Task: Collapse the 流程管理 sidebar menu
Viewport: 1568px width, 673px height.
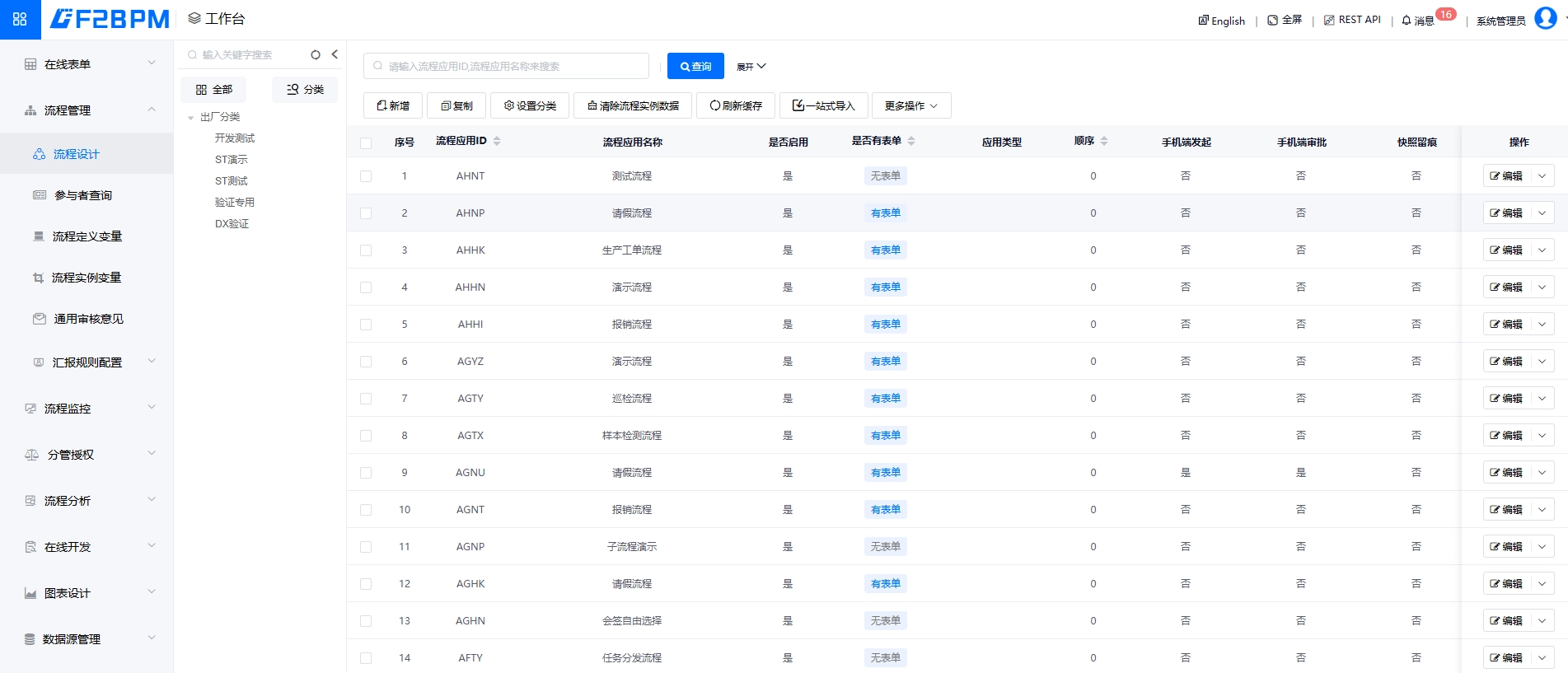Action: point(87,110)
